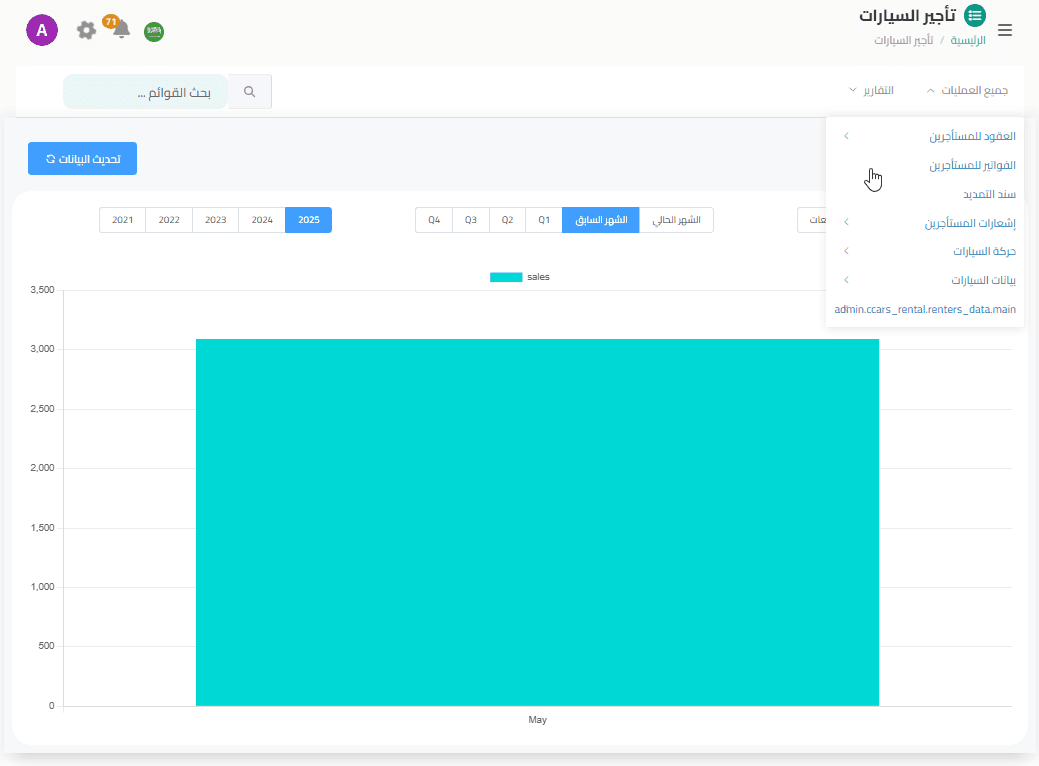The image size is (1039, 766).
Task: Select the Q1 quarter filter
Action: [544, 220]
